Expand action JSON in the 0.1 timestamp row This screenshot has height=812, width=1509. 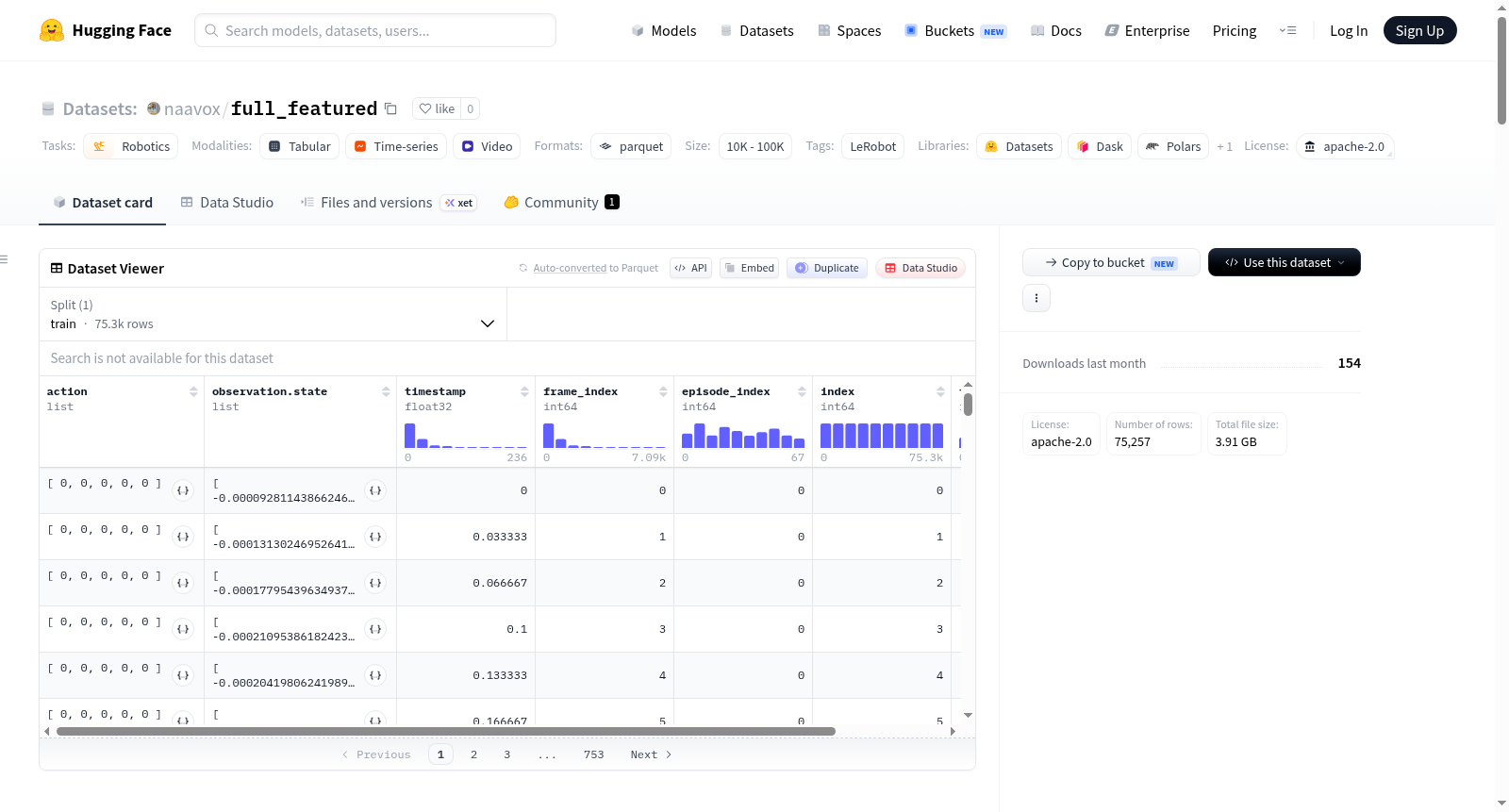pos(183,629)
